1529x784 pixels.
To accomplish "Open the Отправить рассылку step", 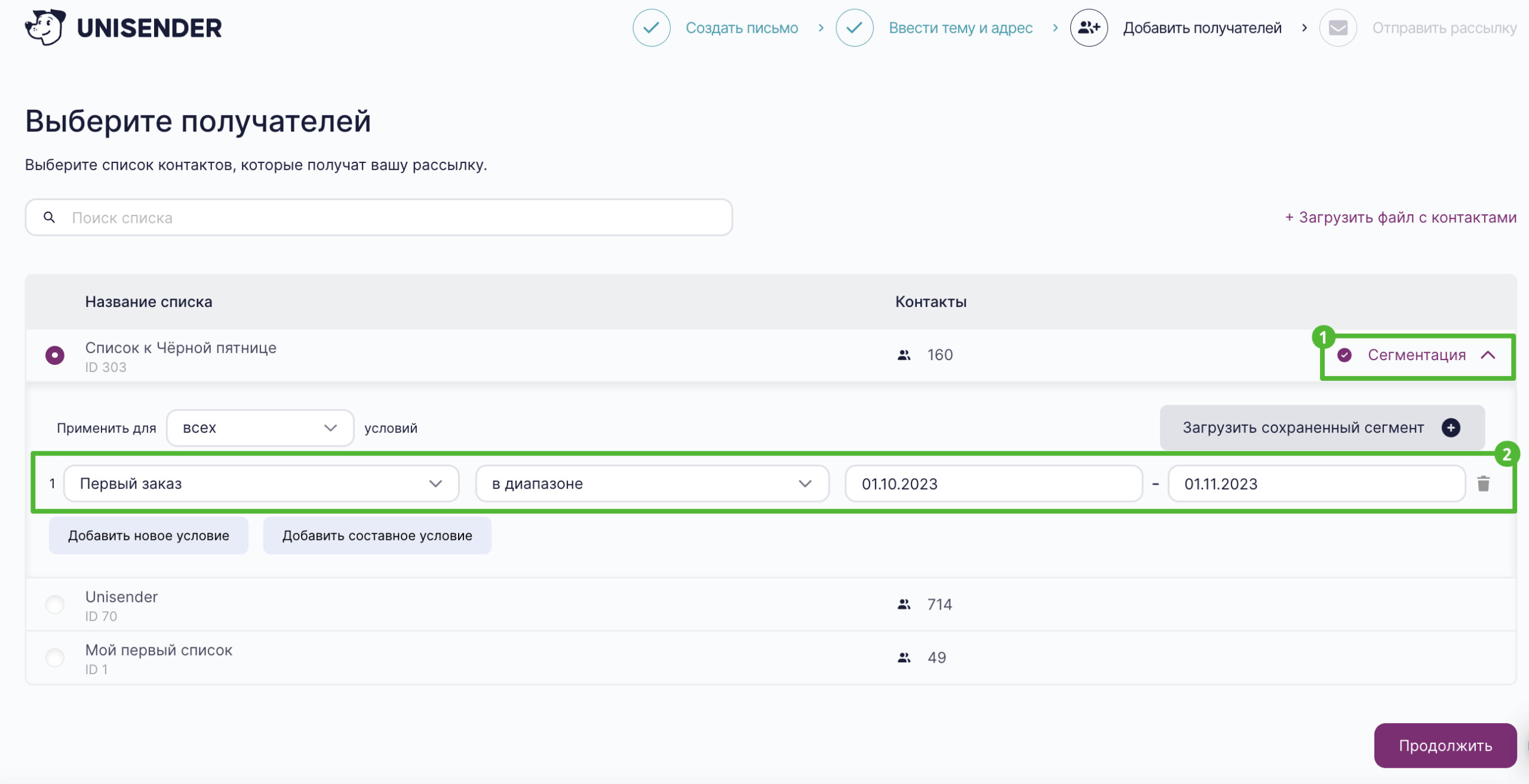I will 1444,28.
